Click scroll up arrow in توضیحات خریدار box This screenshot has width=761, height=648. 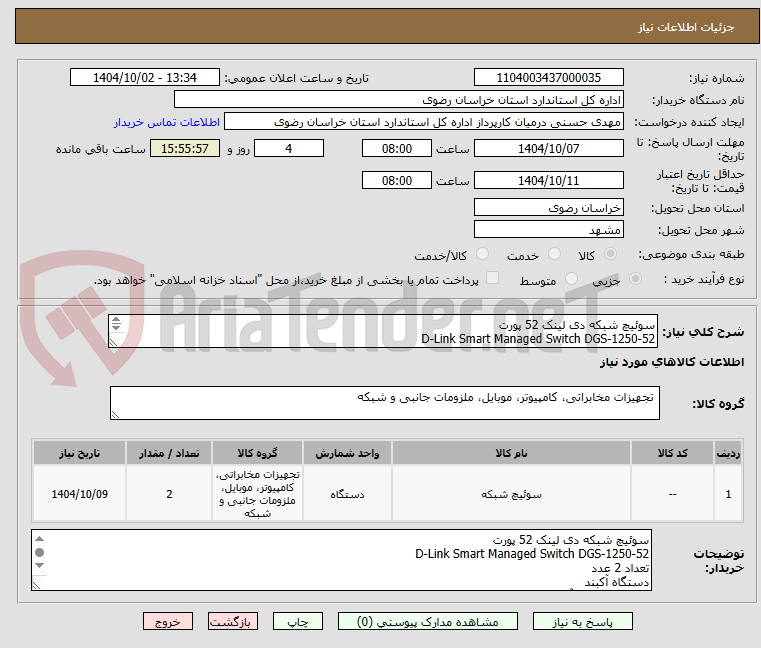40,539
